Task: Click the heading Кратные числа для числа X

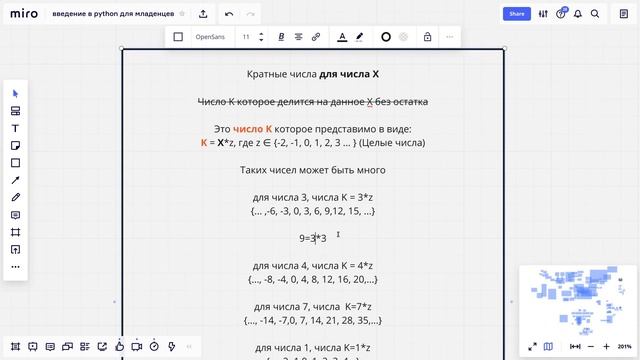Action: pyautogui.click(x=313, y=74)
